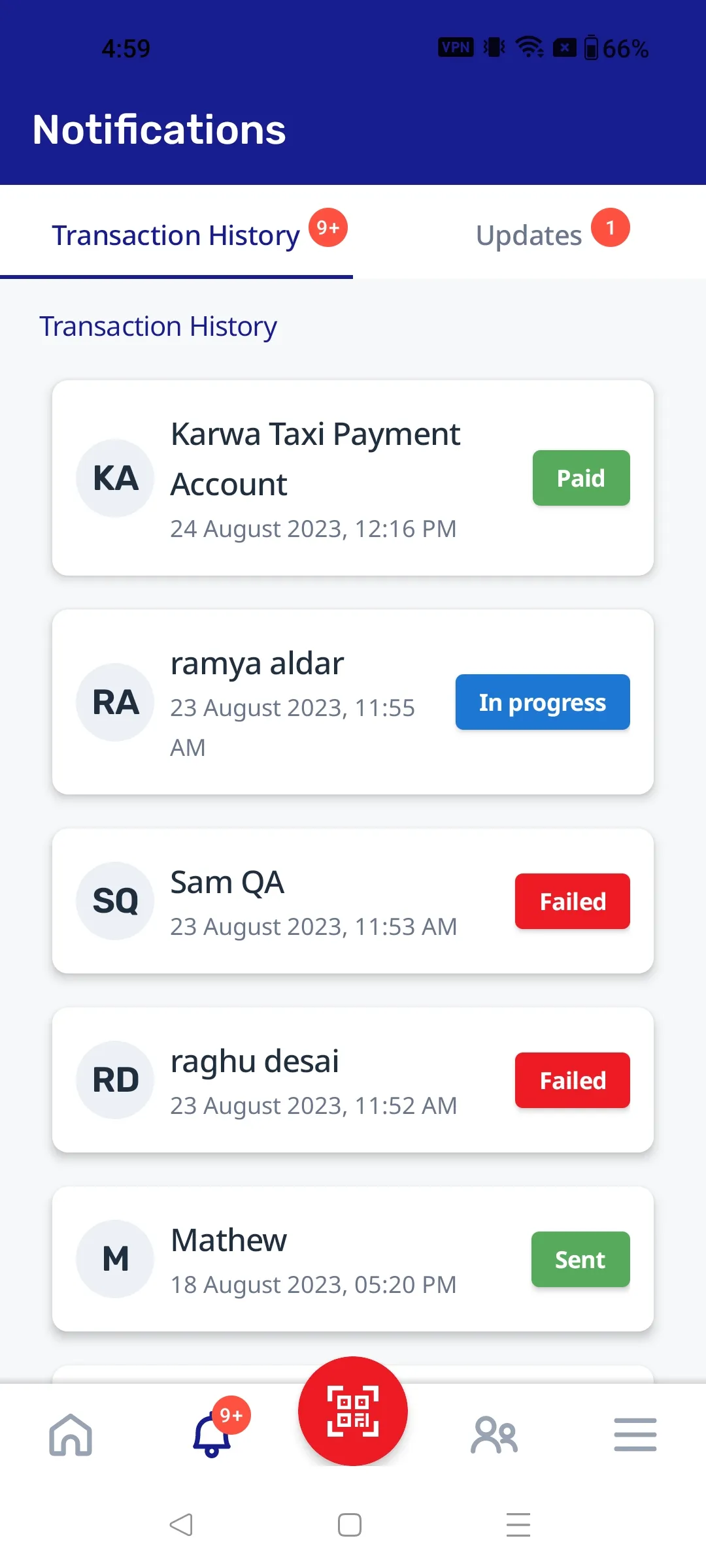This screenshot has height=1568, width=706.
Task: Tap the RD avatar circle
Action: click(x=116, y=1081)
